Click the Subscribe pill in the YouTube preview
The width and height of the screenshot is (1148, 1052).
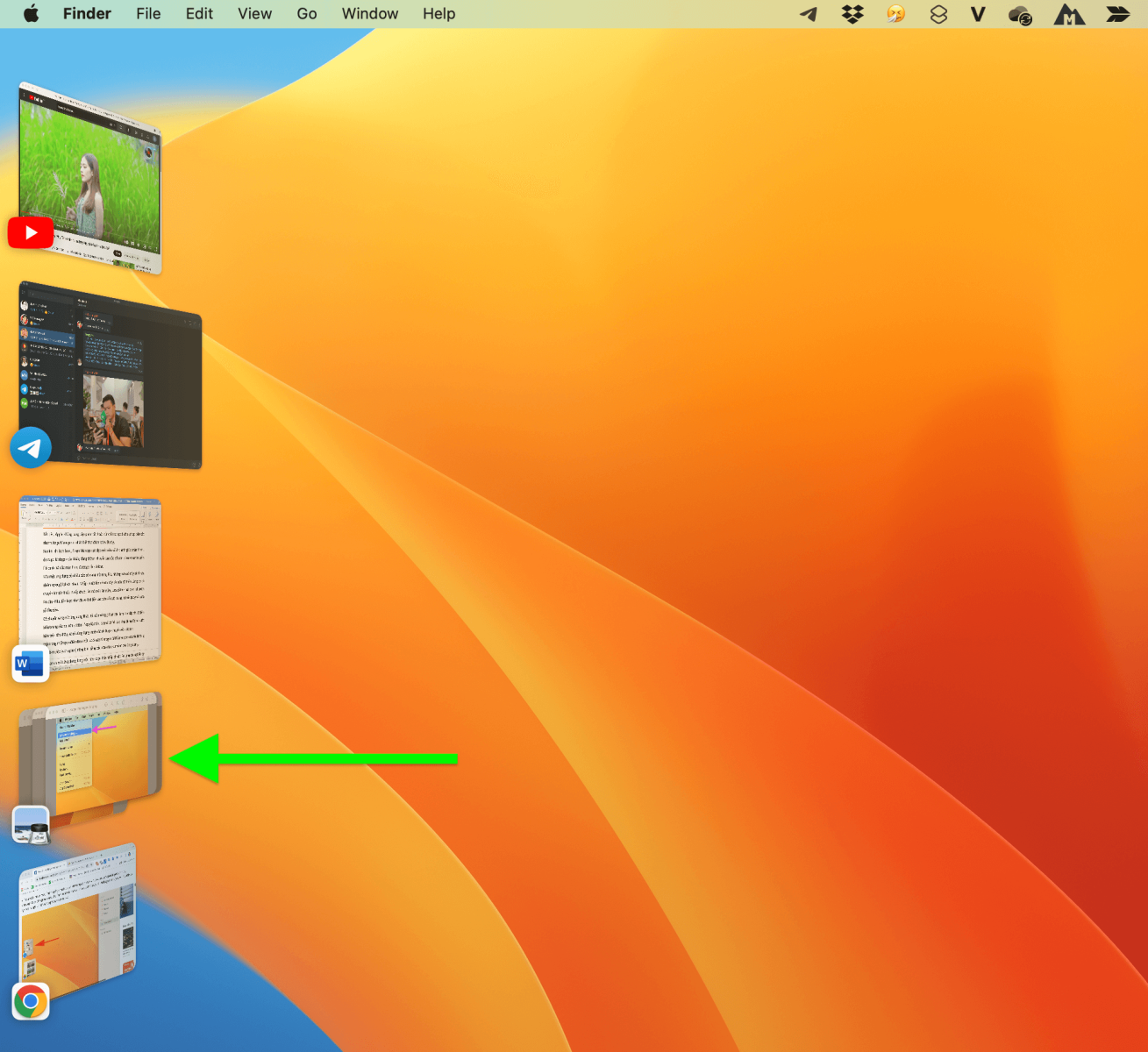[118, 253]
